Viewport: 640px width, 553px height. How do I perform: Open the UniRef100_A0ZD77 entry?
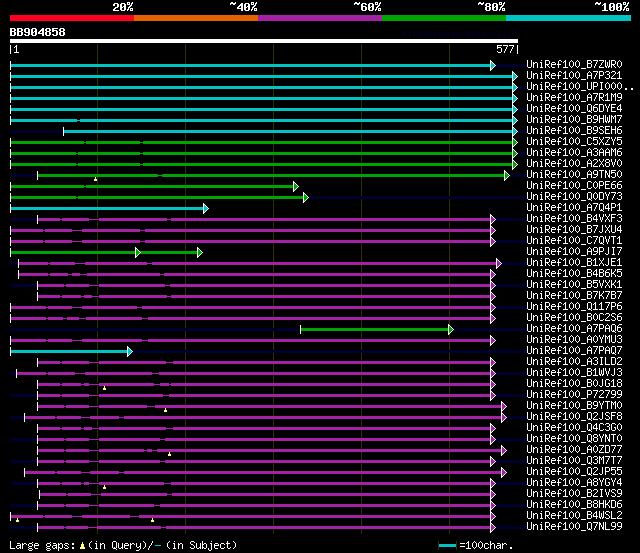[x=574, y=450]
